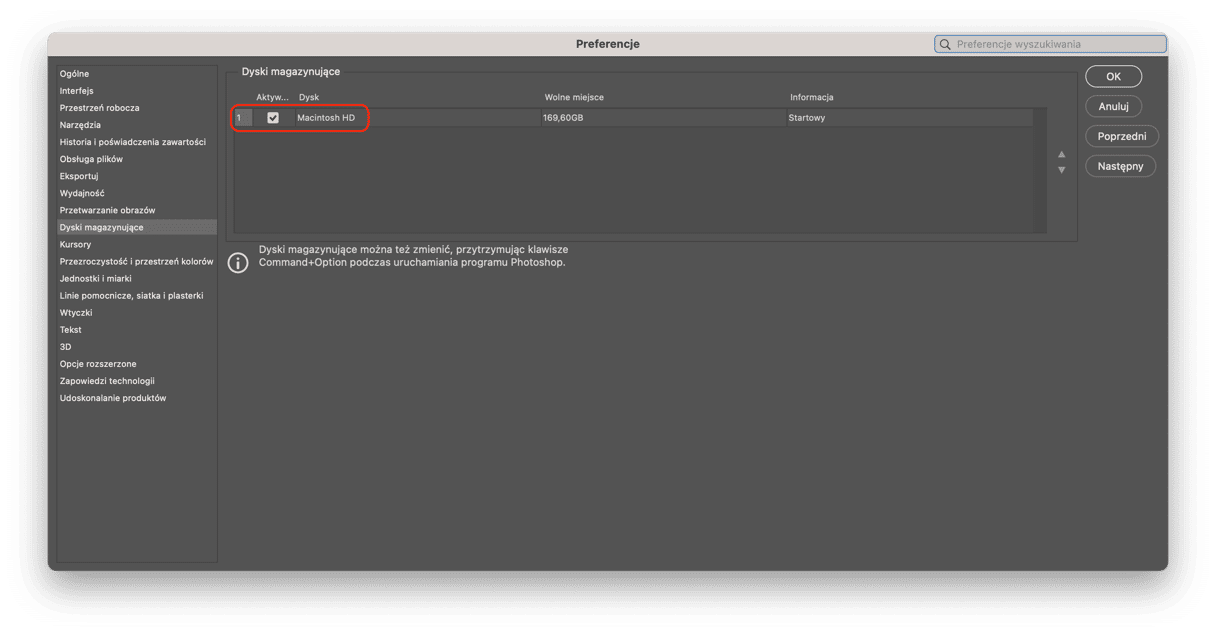1216x634 pixels.
Task: Open the Ogólne preferences section
Action: [x=74, y=74]
